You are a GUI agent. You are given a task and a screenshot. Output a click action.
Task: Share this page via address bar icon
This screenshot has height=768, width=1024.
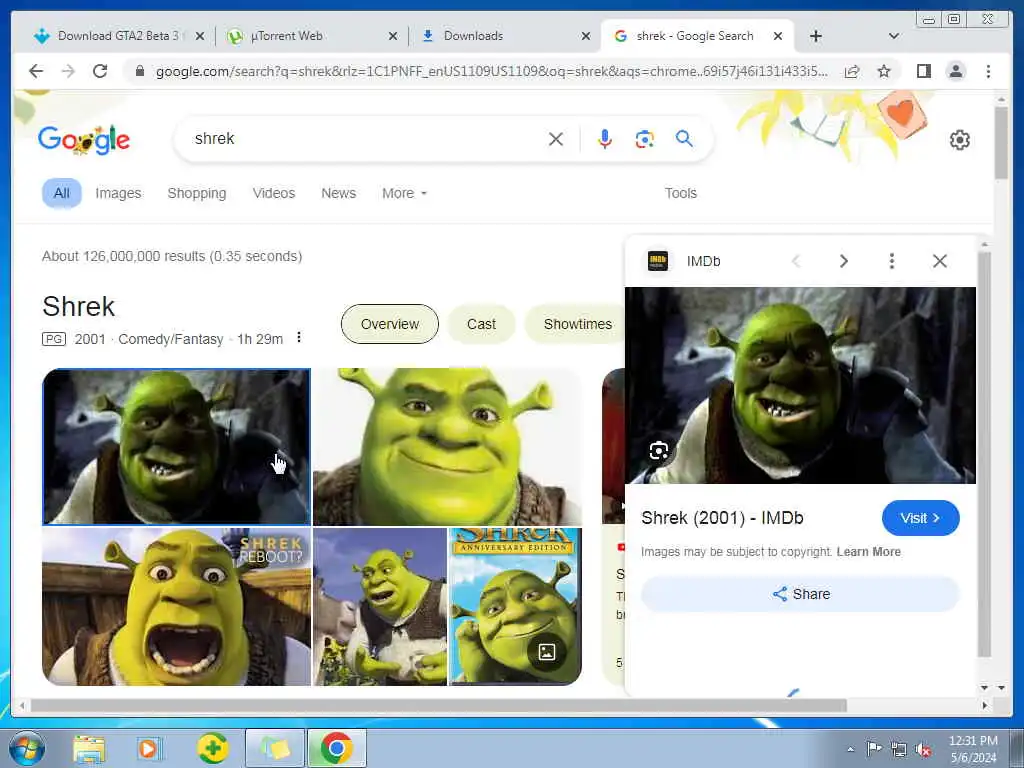[x=852, y=71]
